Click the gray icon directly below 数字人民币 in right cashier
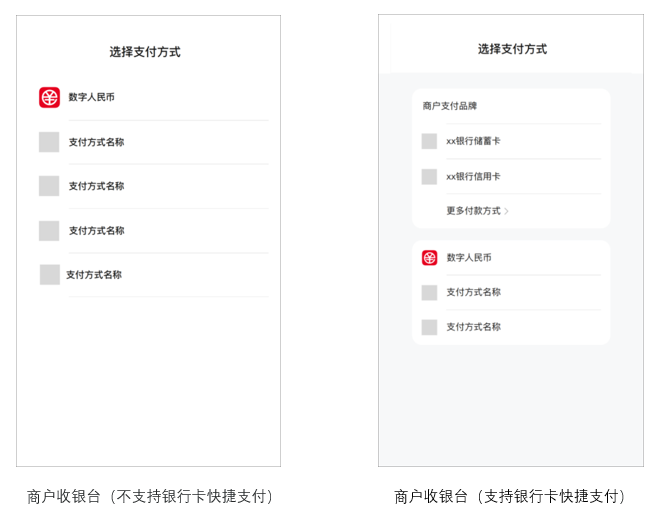The image size is (661, 519). click(x=429, y=292)
